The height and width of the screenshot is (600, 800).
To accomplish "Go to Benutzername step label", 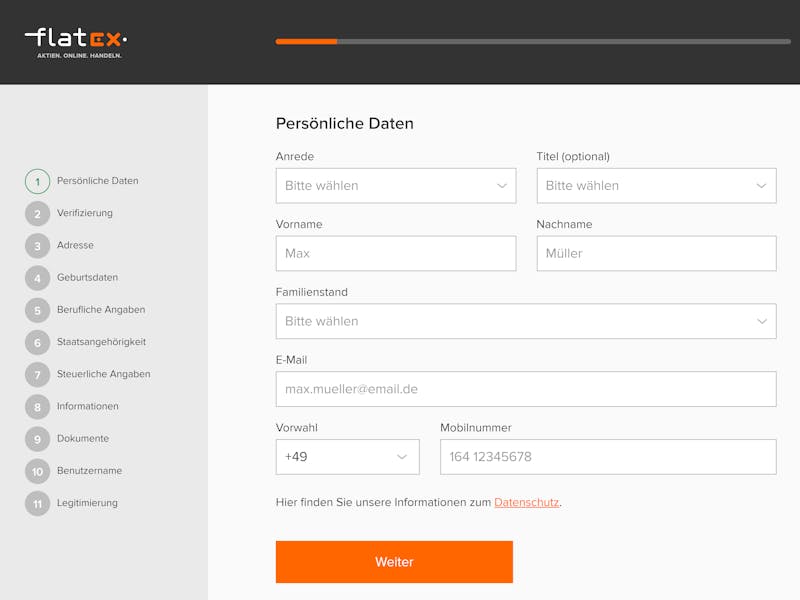I will pyautogui.click(x=89, y=470).
